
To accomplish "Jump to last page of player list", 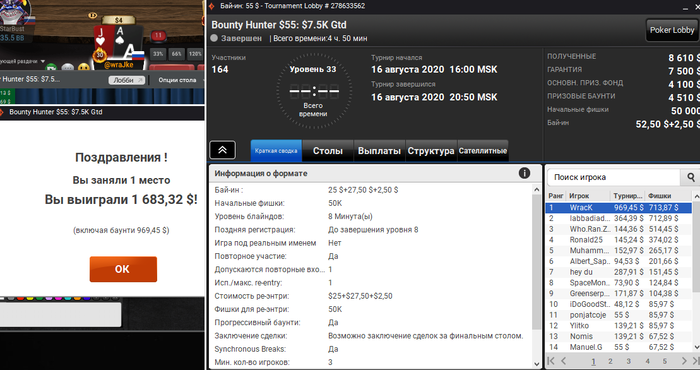I will coord(695,361).
